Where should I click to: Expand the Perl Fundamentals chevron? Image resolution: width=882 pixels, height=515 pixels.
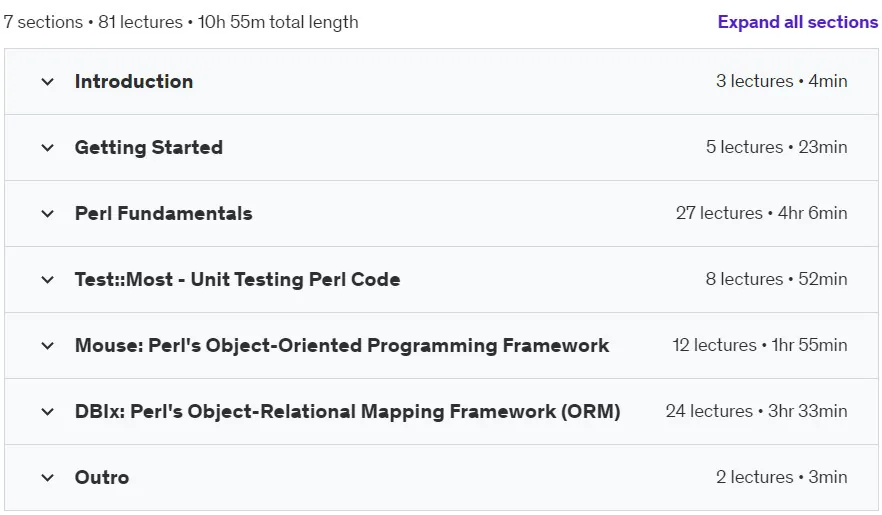[48, 214]
